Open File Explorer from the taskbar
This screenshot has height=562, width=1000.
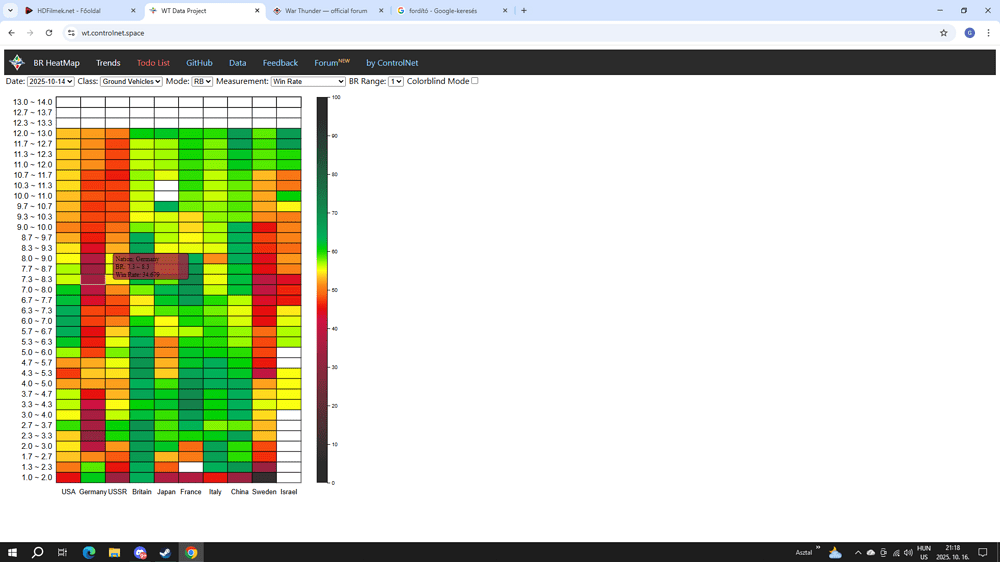114,552
